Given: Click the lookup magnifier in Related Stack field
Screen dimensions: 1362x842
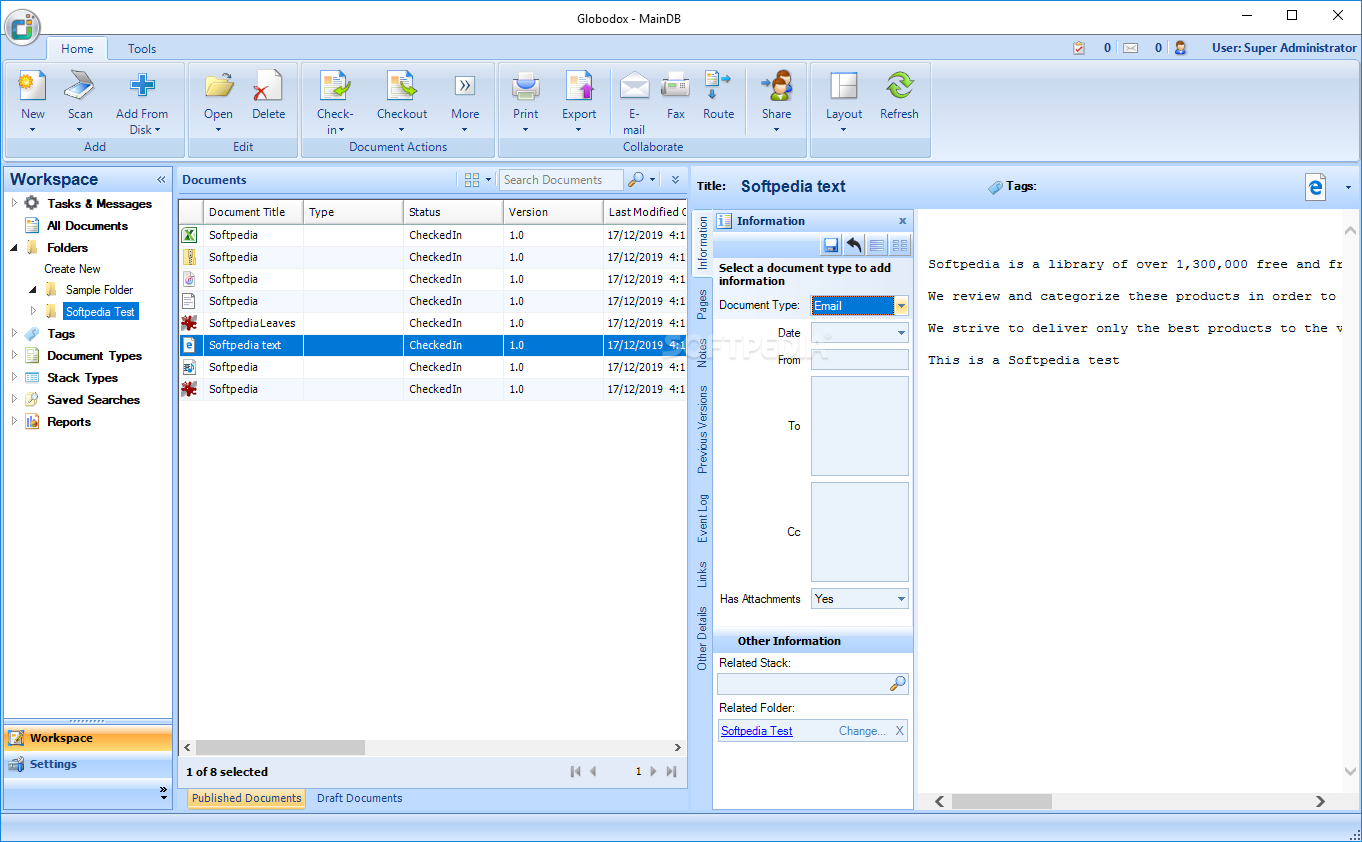Looking at the screenshot, I should click(x=897, y=684).
